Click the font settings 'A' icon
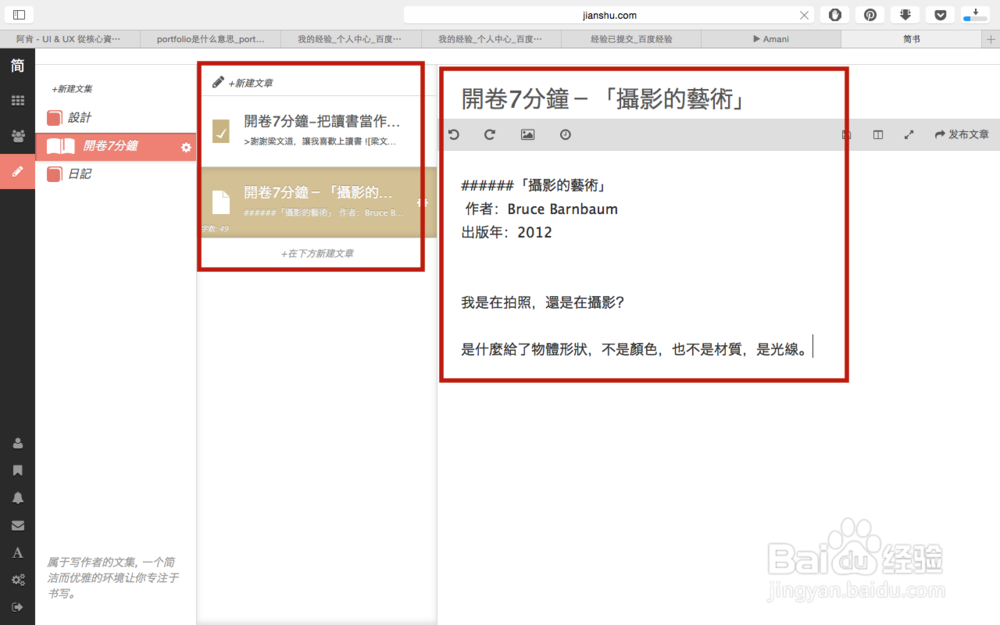1000x625 pixels. click(x=17, y=551)
